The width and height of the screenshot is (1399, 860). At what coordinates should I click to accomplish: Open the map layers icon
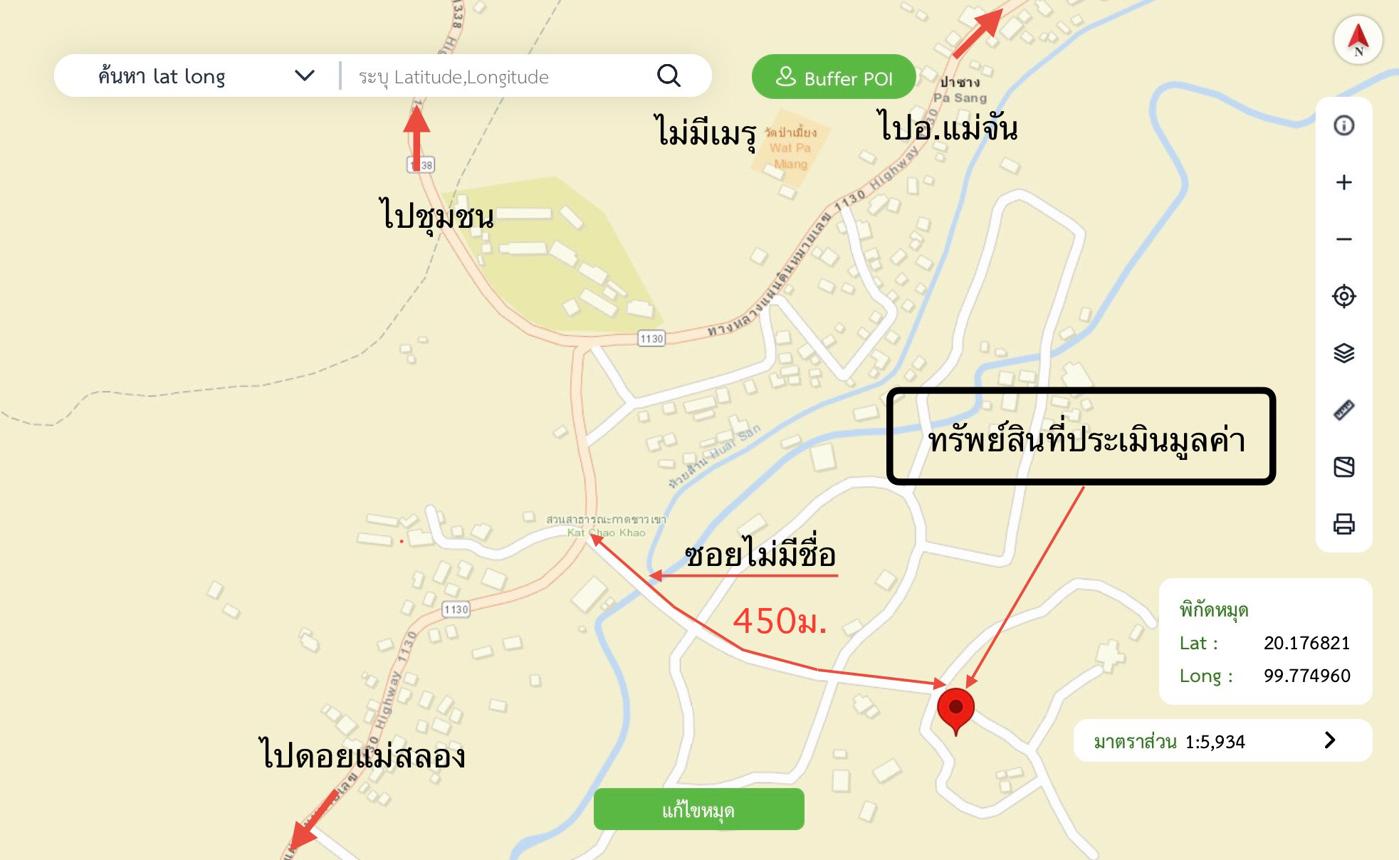(x=1344, y=353)
